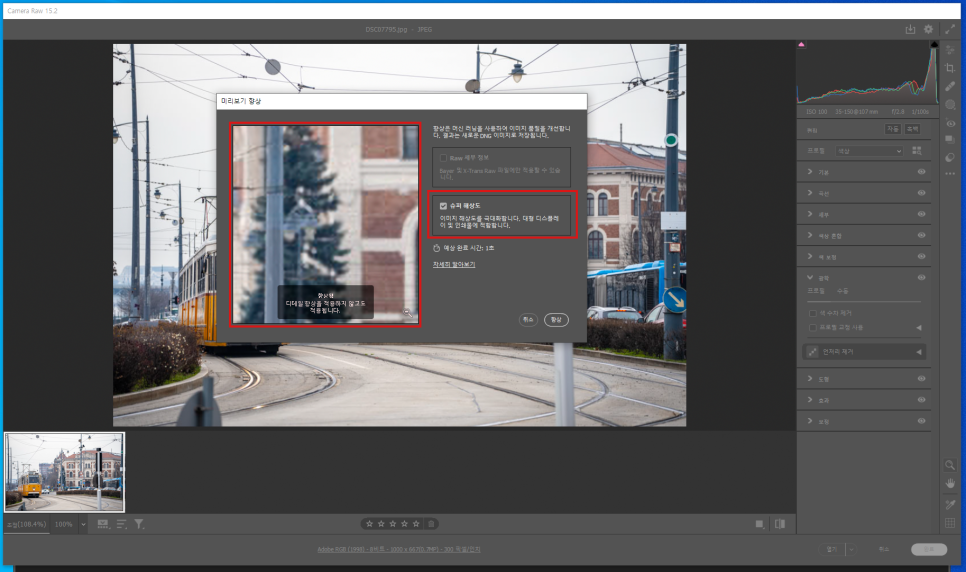The image size is (966, 572).
Task: Expand the Detail (세부) panel
Action: [x=810, y=214]
